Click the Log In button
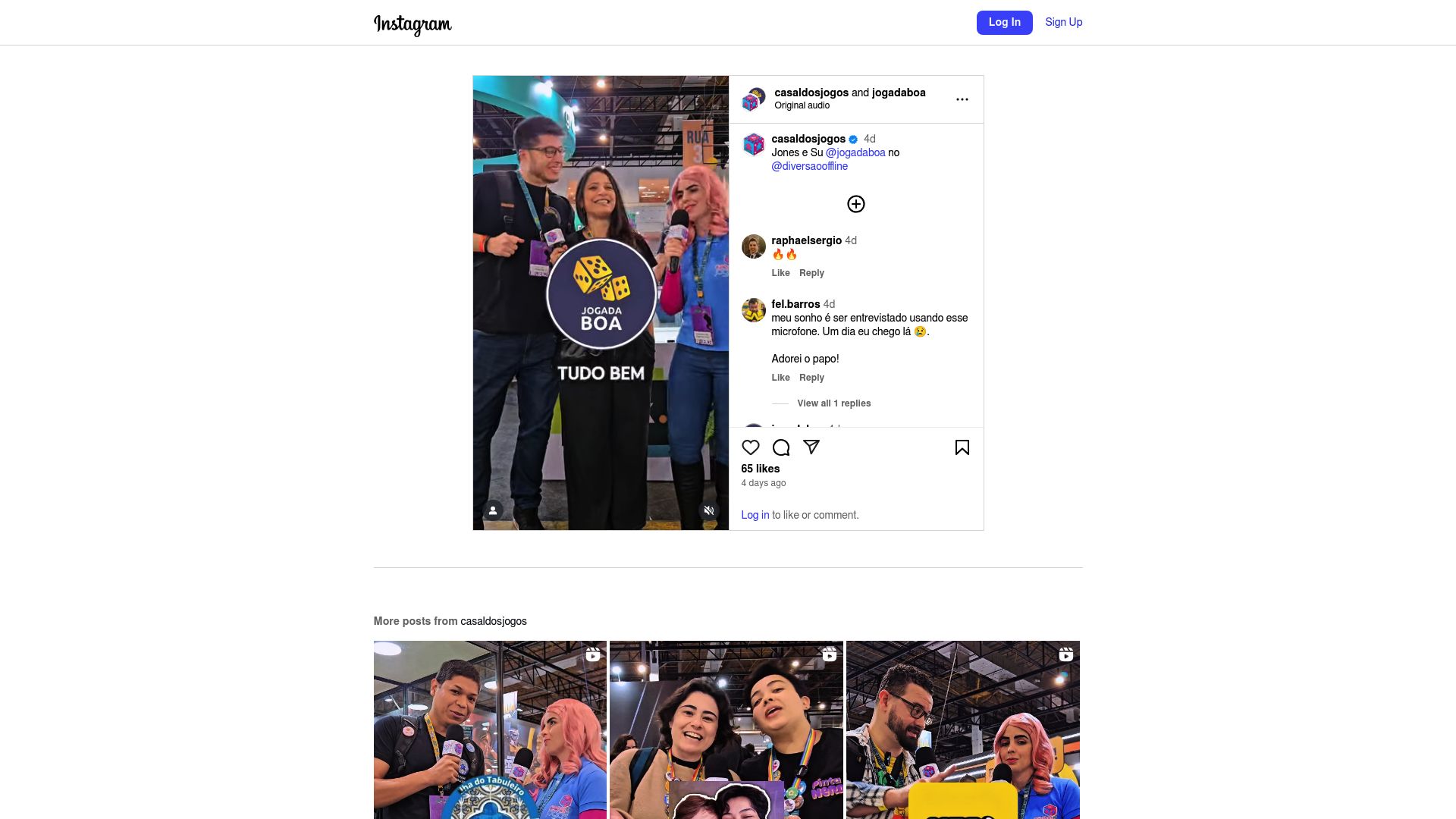 click(x=1004, y=23)
